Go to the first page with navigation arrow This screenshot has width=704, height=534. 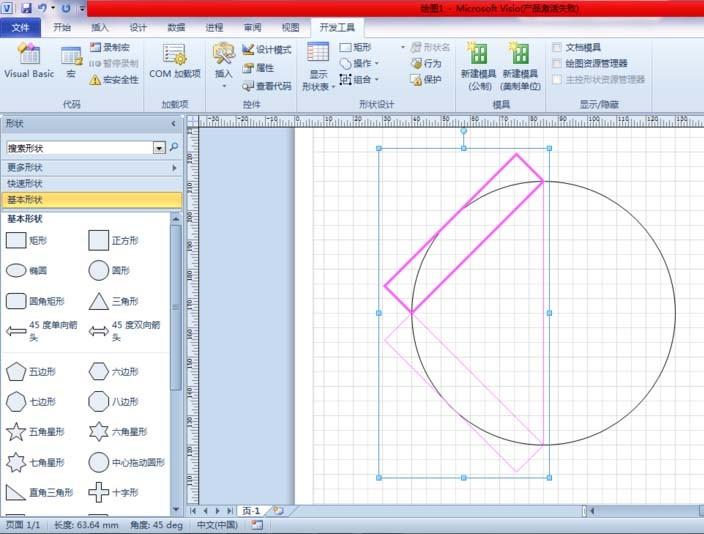pyautogui.click(x=193, y=511)
